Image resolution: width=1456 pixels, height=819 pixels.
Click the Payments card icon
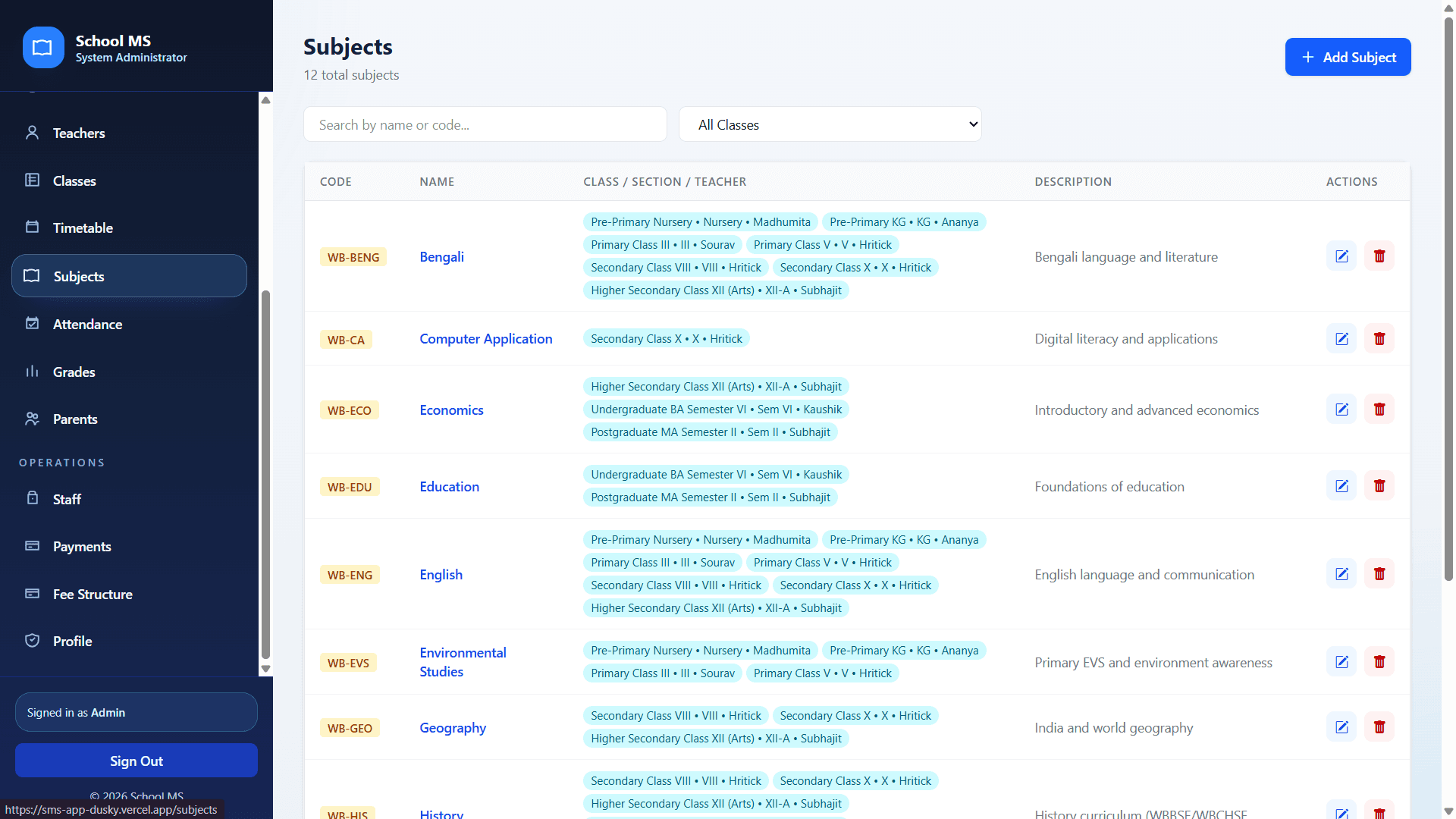[32, 546]
